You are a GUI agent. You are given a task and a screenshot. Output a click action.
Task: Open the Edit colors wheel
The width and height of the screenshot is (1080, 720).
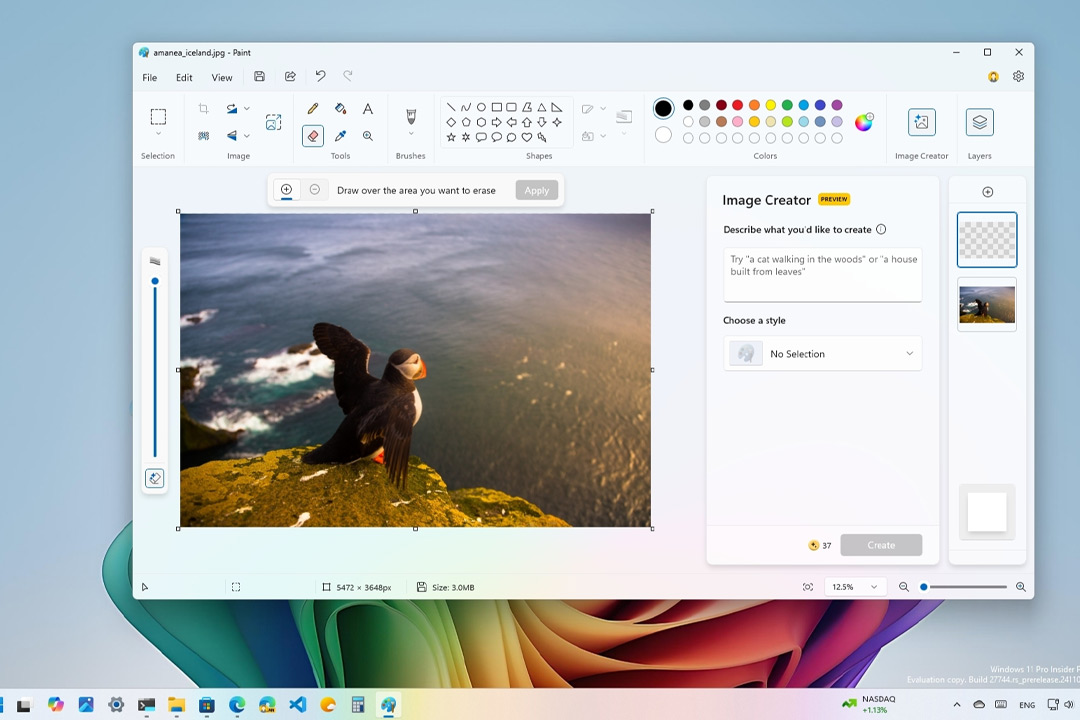[863, 122]
